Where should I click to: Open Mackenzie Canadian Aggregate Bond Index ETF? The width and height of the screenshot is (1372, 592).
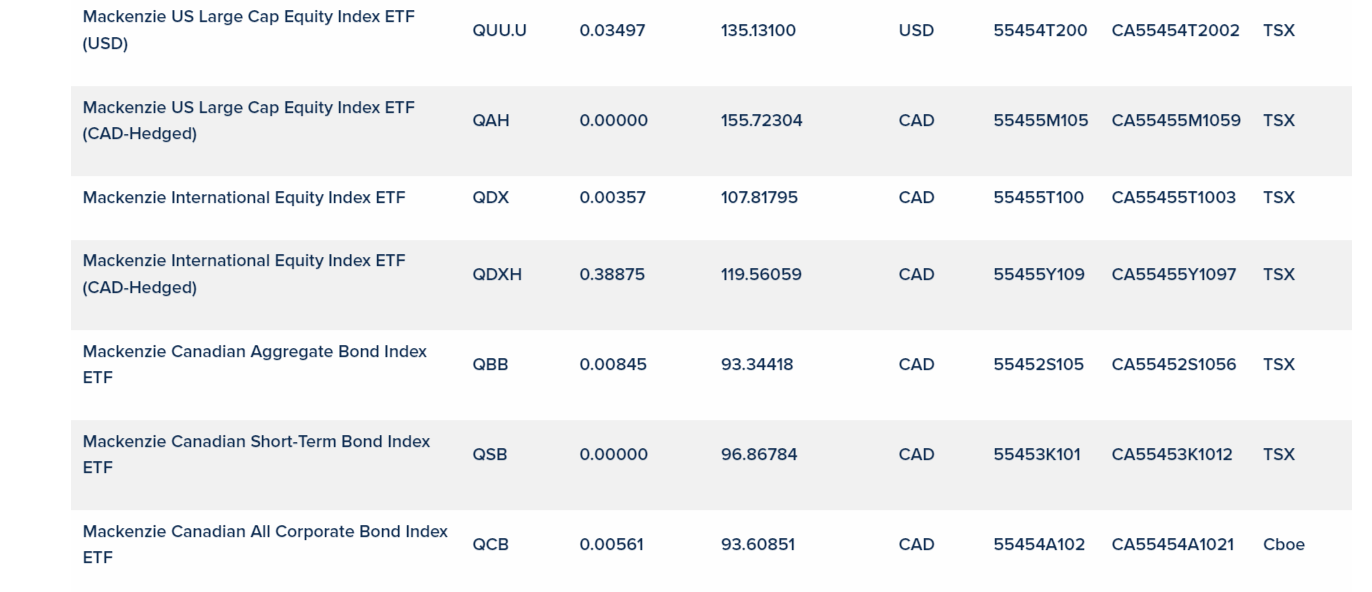[254, 352]
